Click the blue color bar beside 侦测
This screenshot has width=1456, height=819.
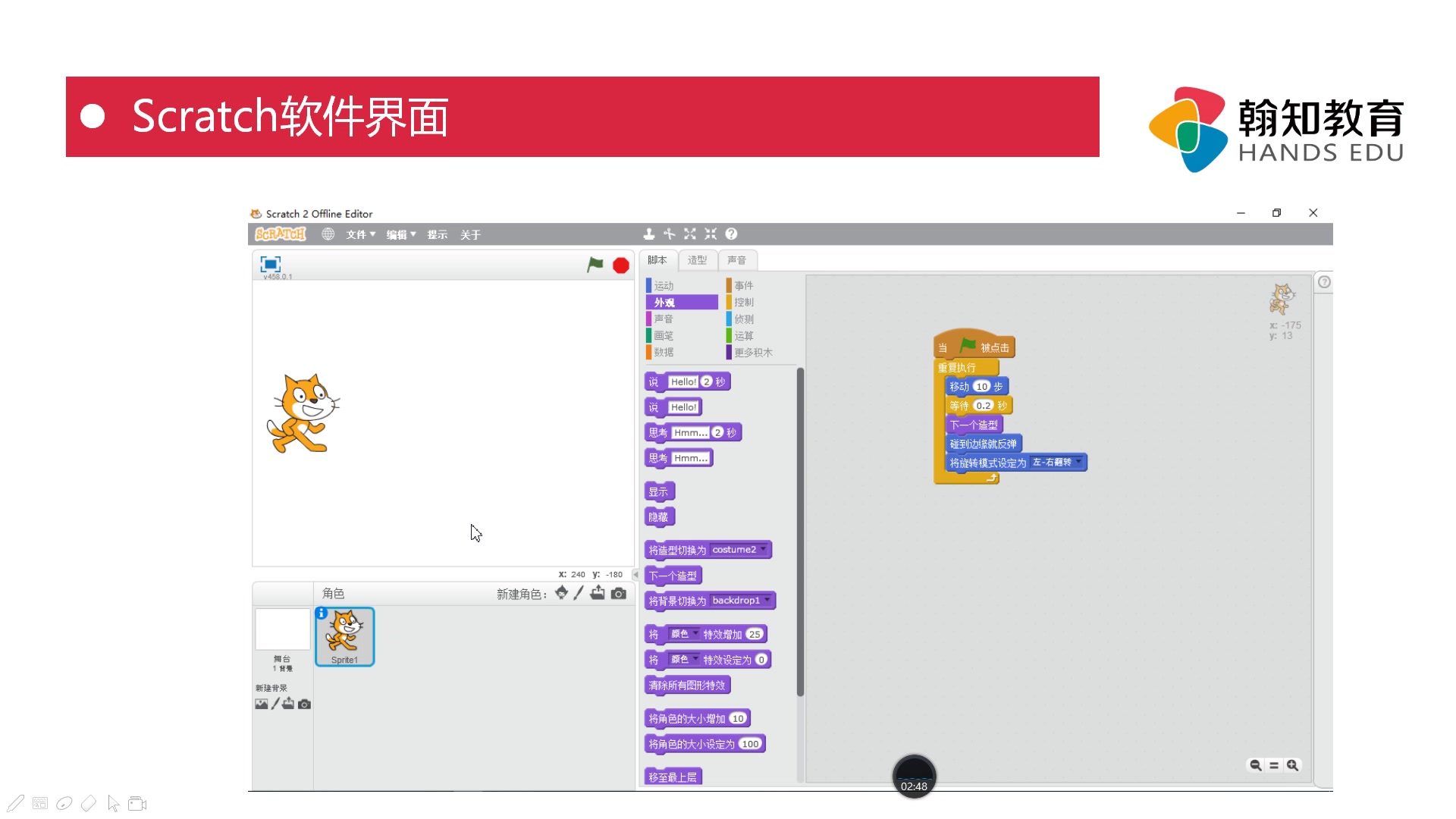[729, 318]
